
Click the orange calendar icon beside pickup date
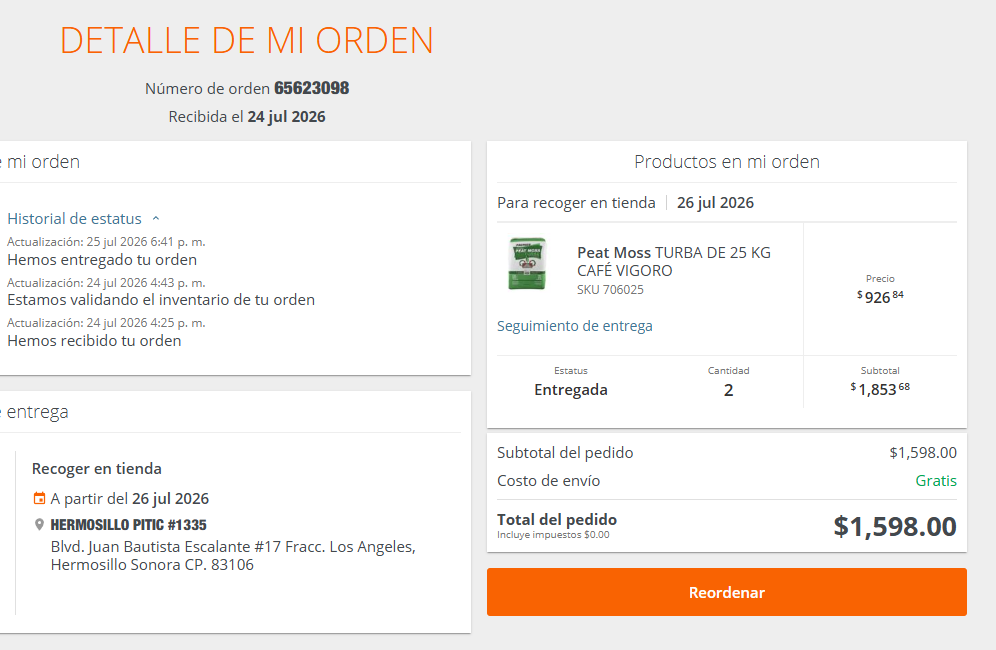[x=39, y=499]
